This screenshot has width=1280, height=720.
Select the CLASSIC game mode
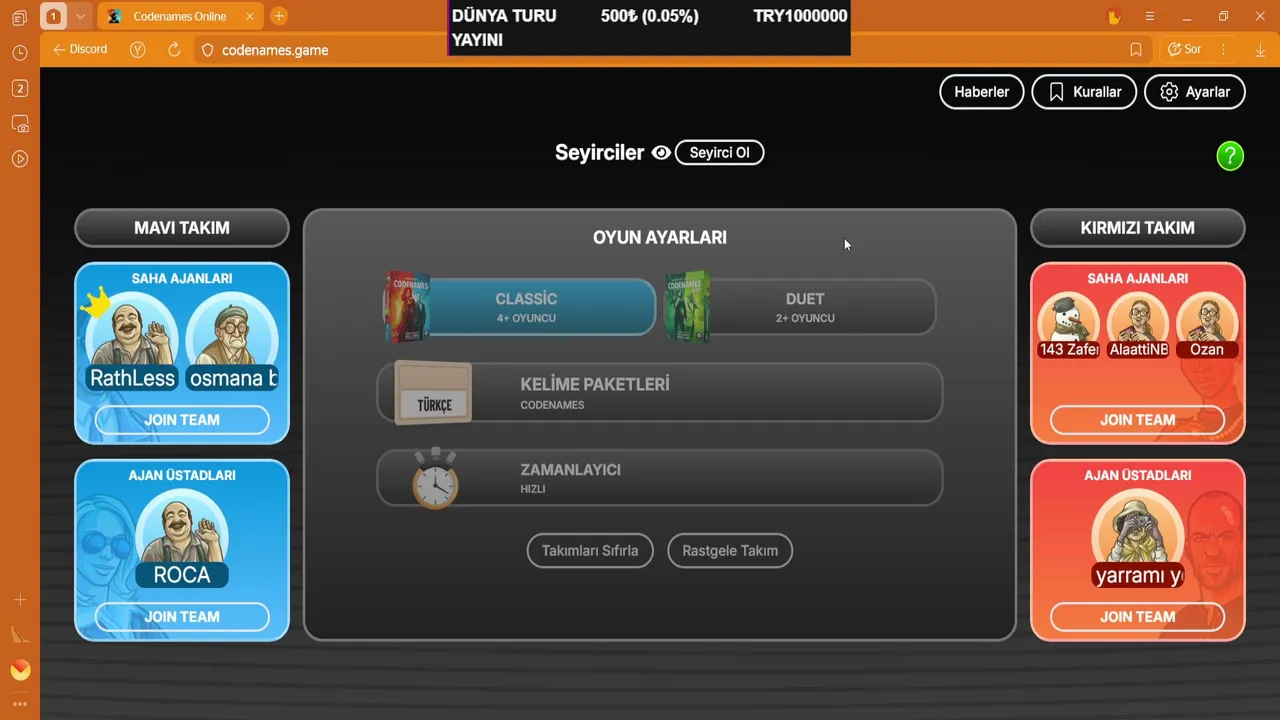click(x=521, y=306)
